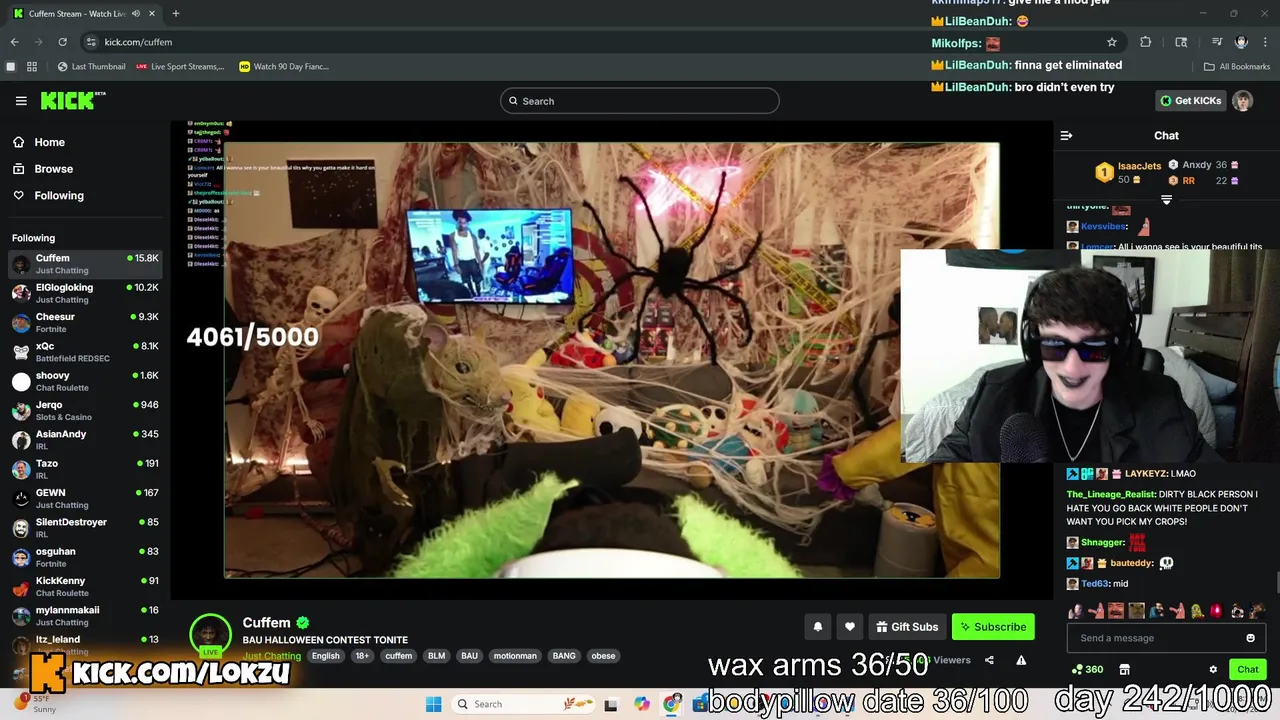Click the motionman stream tag
Image resolution: width=1280 pixels, height=720 pixels.
pos(515,656)
